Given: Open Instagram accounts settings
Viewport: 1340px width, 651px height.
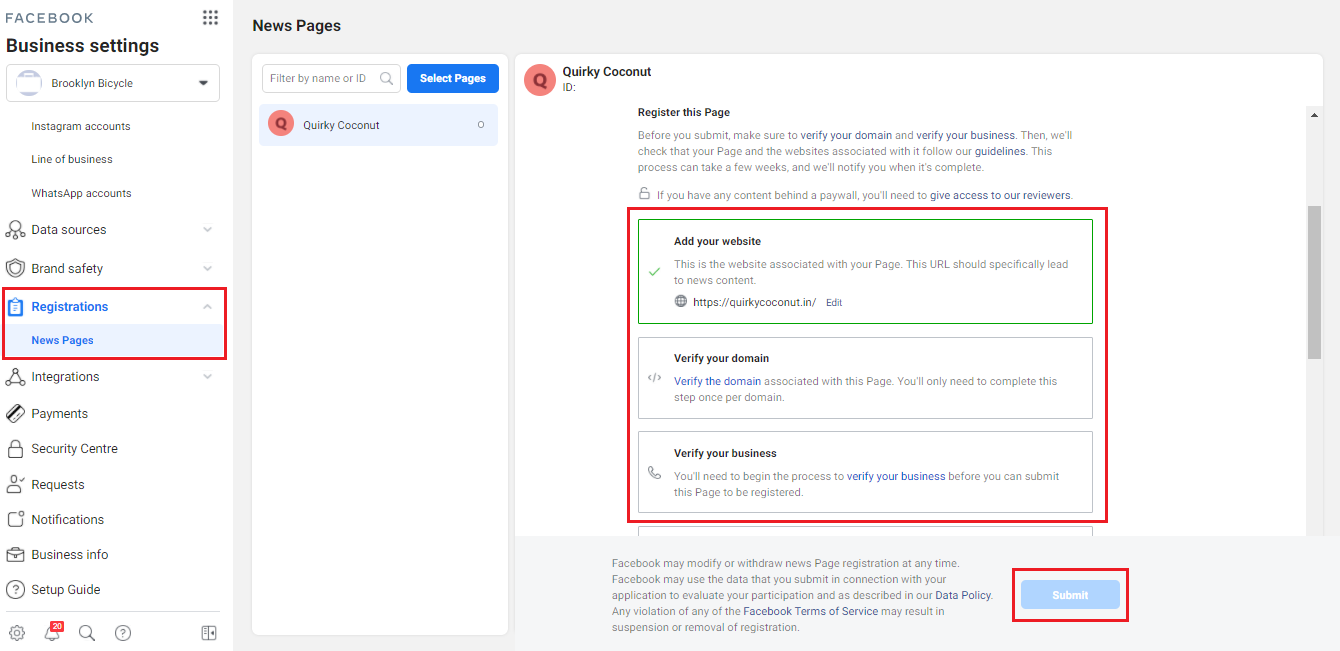Looking at the screenshot, I should click(x=81, y=126).
